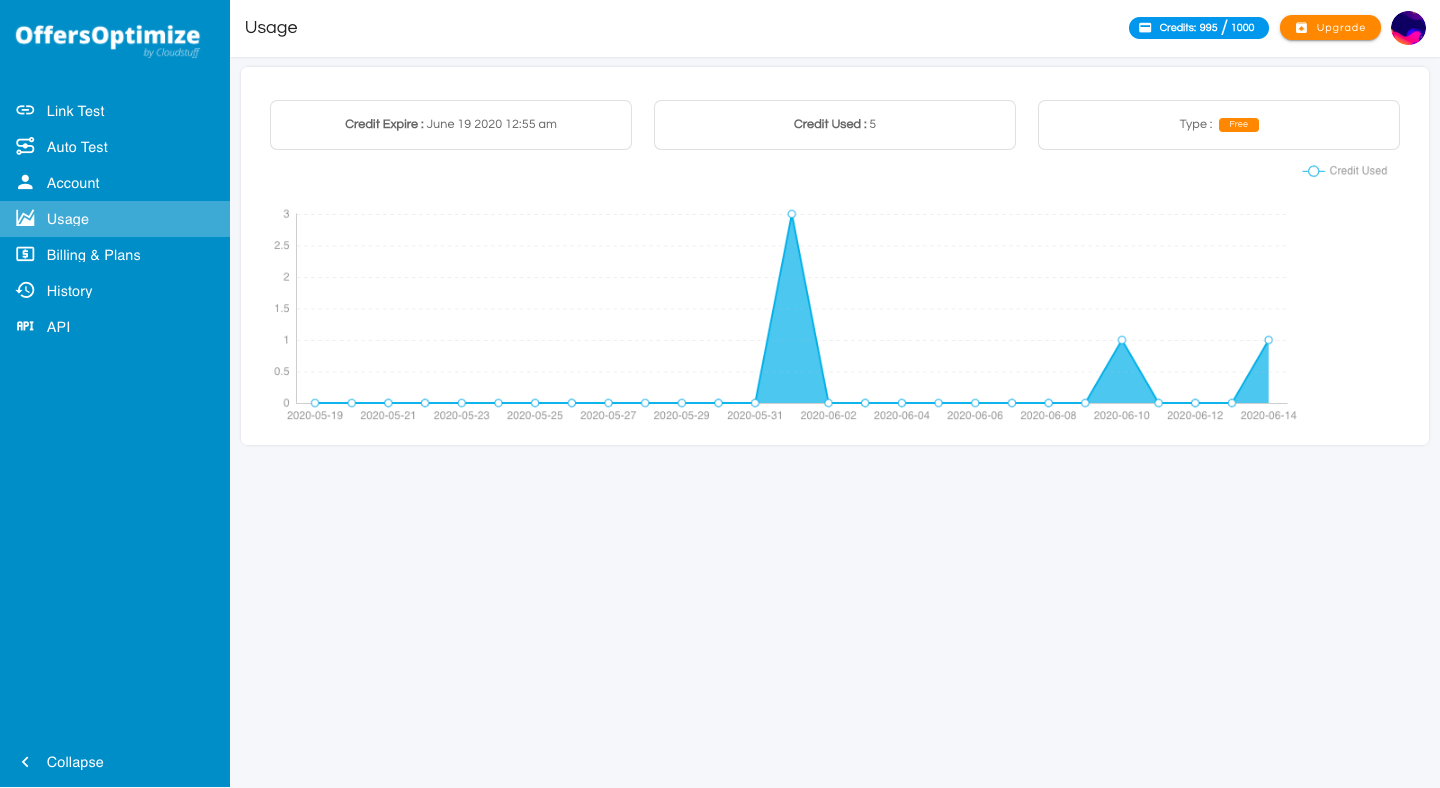Click the Credit Used : 5 card
Image resolution: width=1440 pixels, height=788 pixels.
pos(835,125)
